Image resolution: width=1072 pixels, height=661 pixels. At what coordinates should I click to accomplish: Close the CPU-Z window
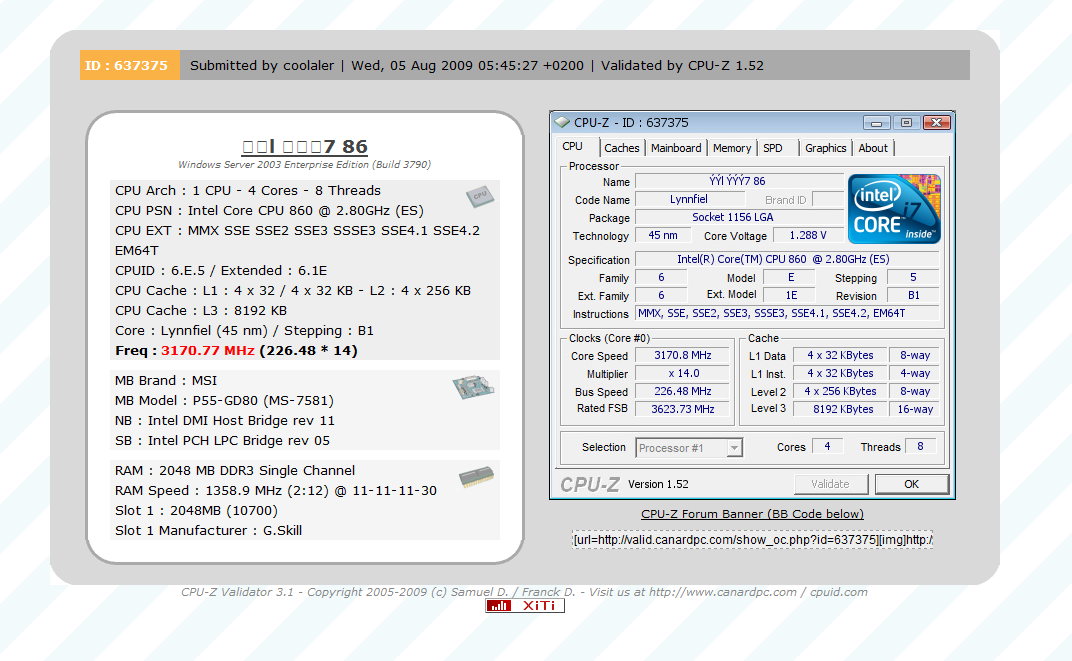(937, 123)
